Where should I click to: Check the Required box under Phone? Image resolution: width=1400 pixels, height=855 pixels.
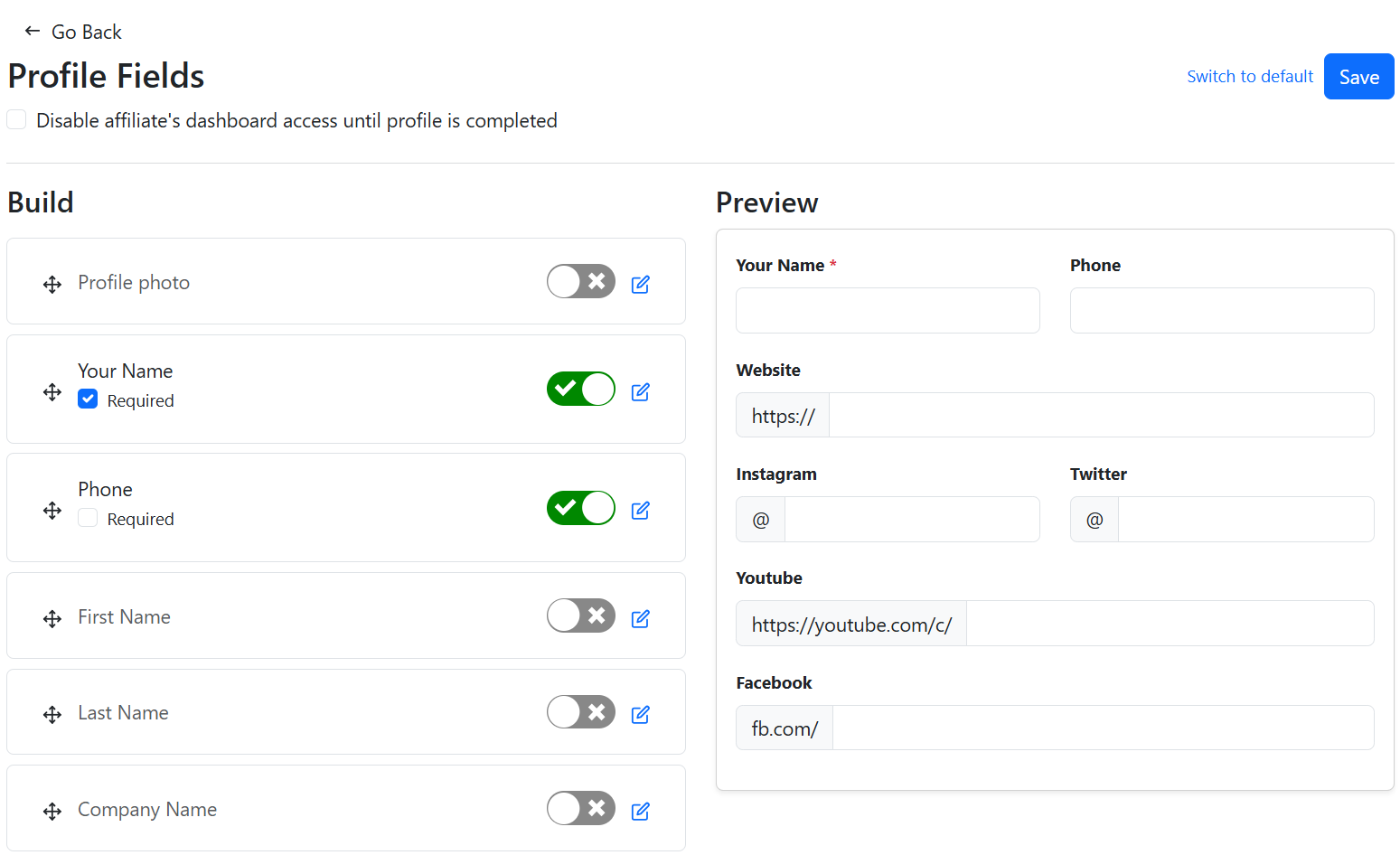point(88,518)
